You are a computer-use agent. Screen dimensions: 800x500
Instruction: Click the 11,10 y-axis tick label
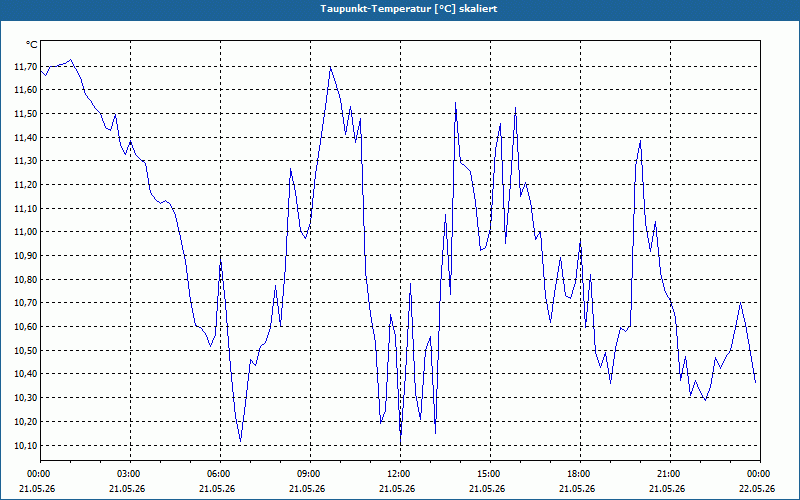pos(26,208)
